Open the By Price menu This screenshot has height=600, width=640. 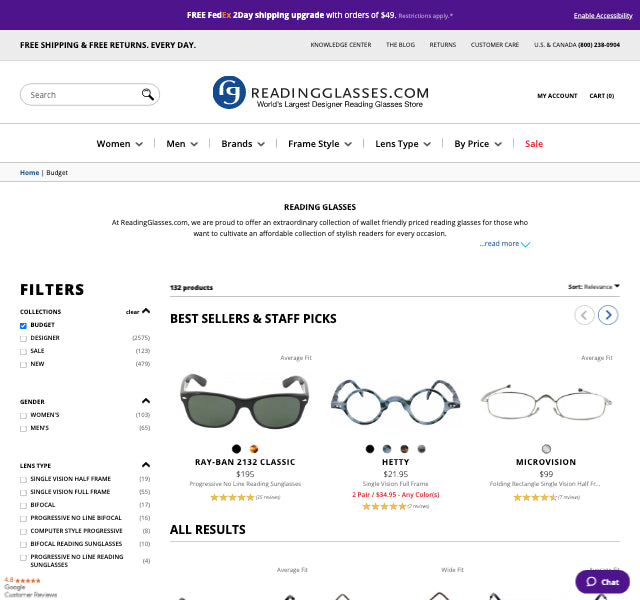coord(478,144)
